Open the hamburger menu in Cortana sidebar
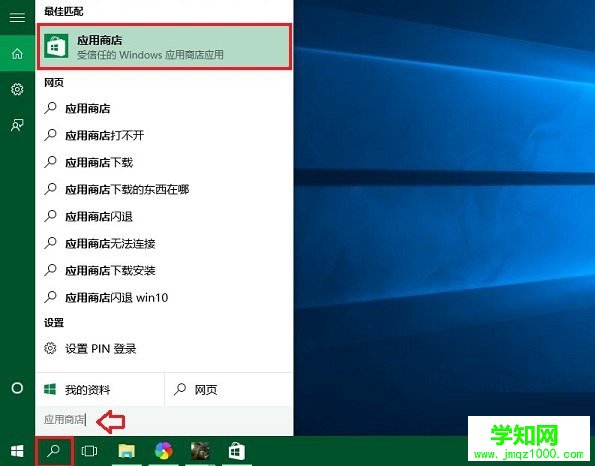This screenshot has height=466, width=595. [17, 17]
